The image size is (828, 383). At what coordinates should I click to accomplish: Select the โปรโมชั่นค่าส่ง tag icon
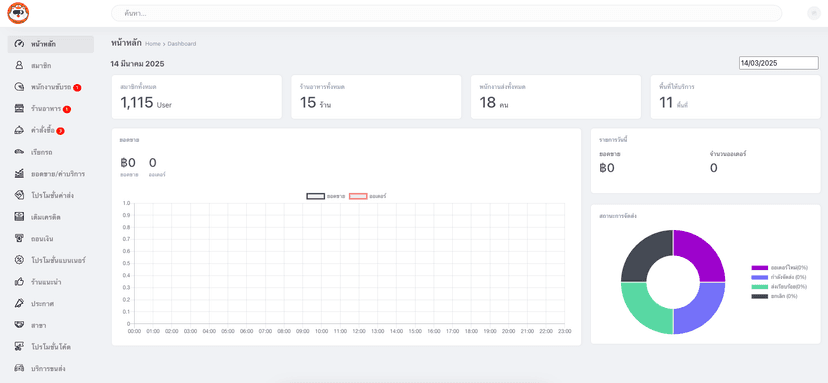[x=20, y=195]
